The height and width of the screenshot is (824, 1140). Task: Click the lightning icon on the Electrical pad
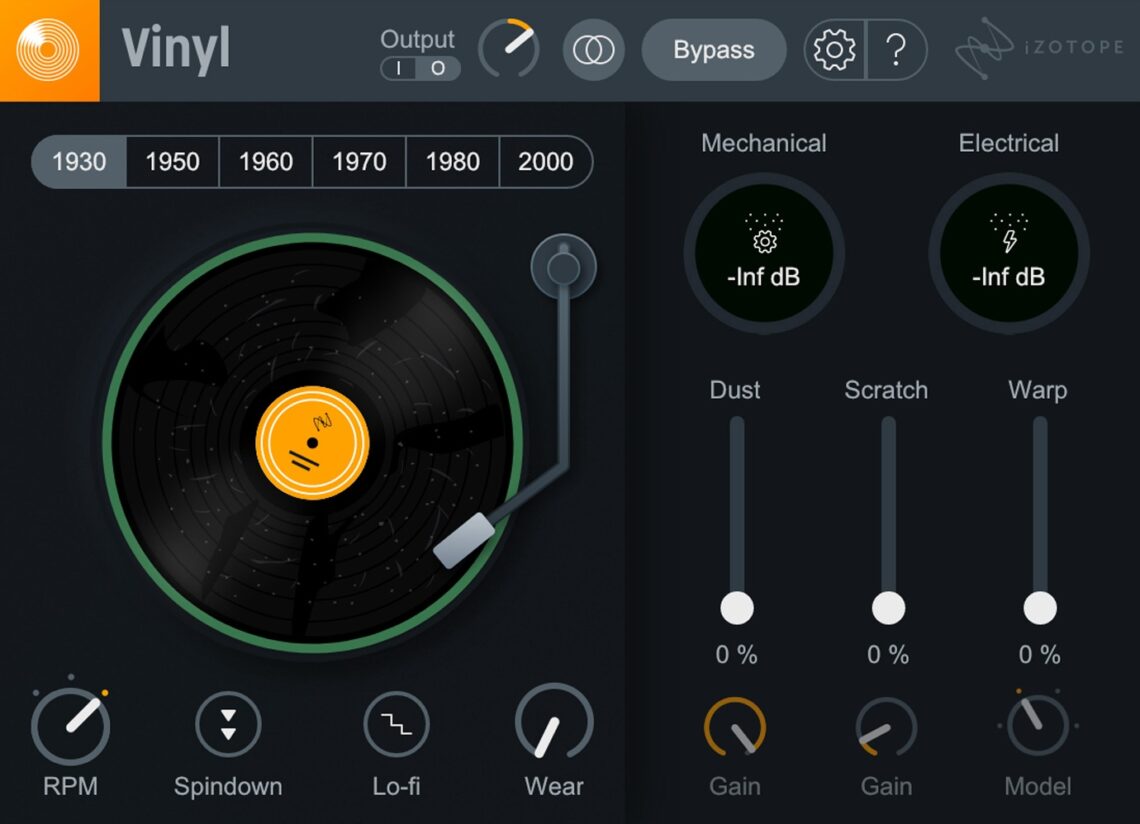[1010, 241]
